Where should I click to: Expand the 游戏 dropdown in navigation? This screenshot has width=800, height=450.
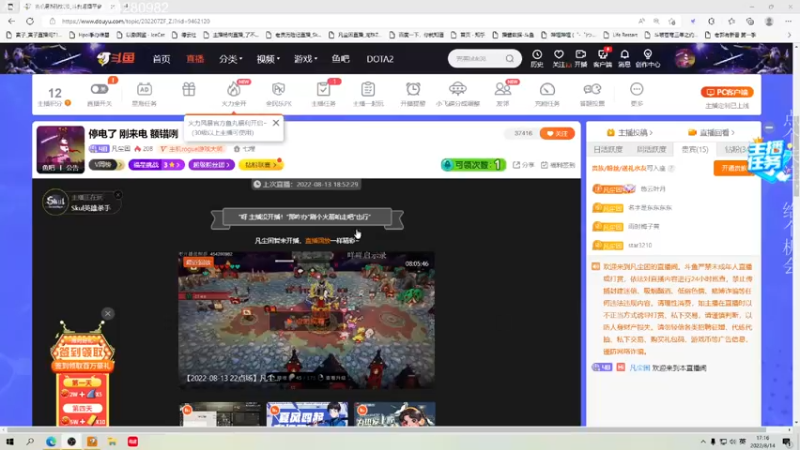tap(306, 59)
